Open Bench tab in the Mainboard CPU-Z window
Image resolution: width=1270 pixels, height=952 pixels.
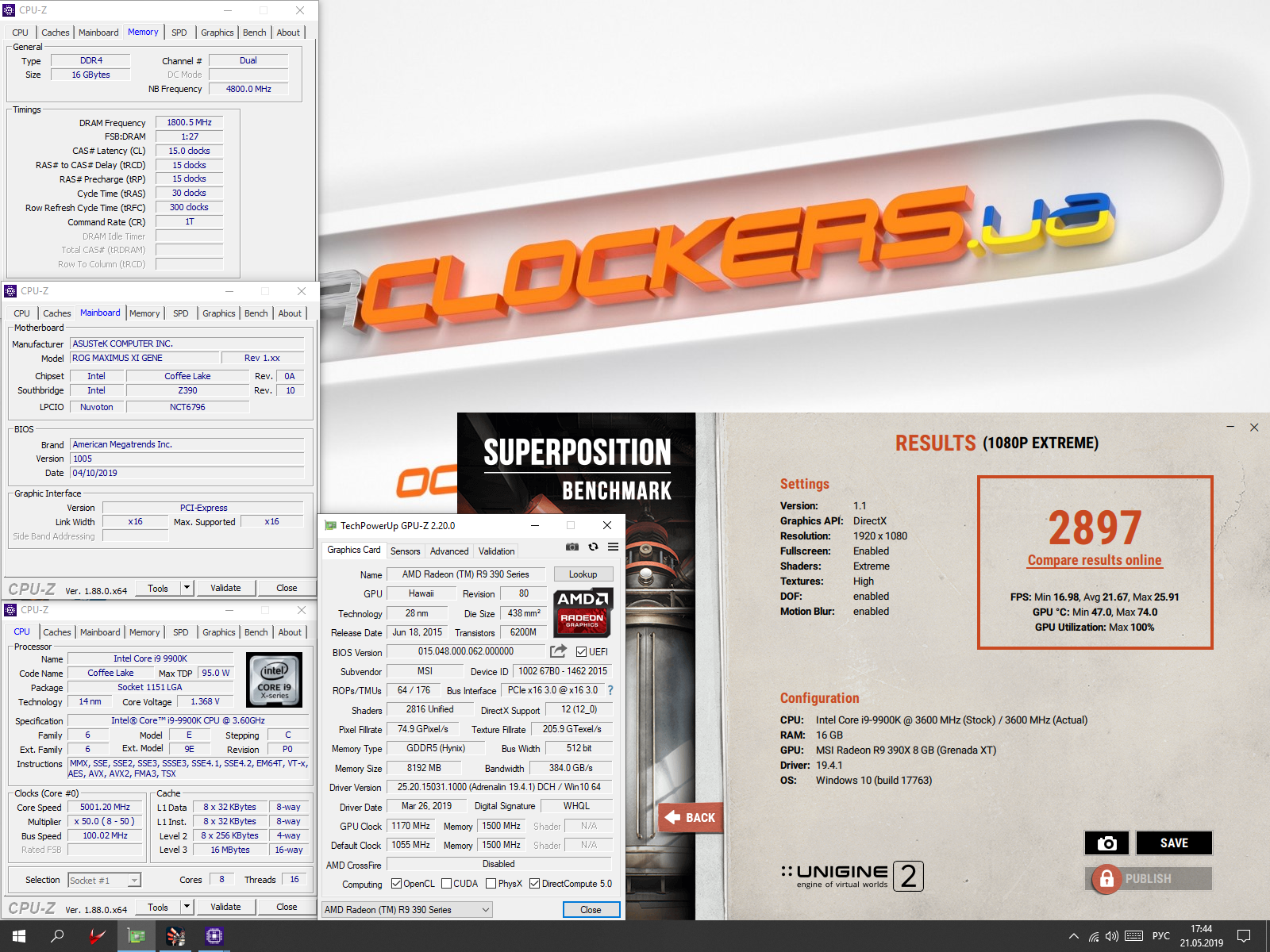pyautogui.click(x=256, y=313)
